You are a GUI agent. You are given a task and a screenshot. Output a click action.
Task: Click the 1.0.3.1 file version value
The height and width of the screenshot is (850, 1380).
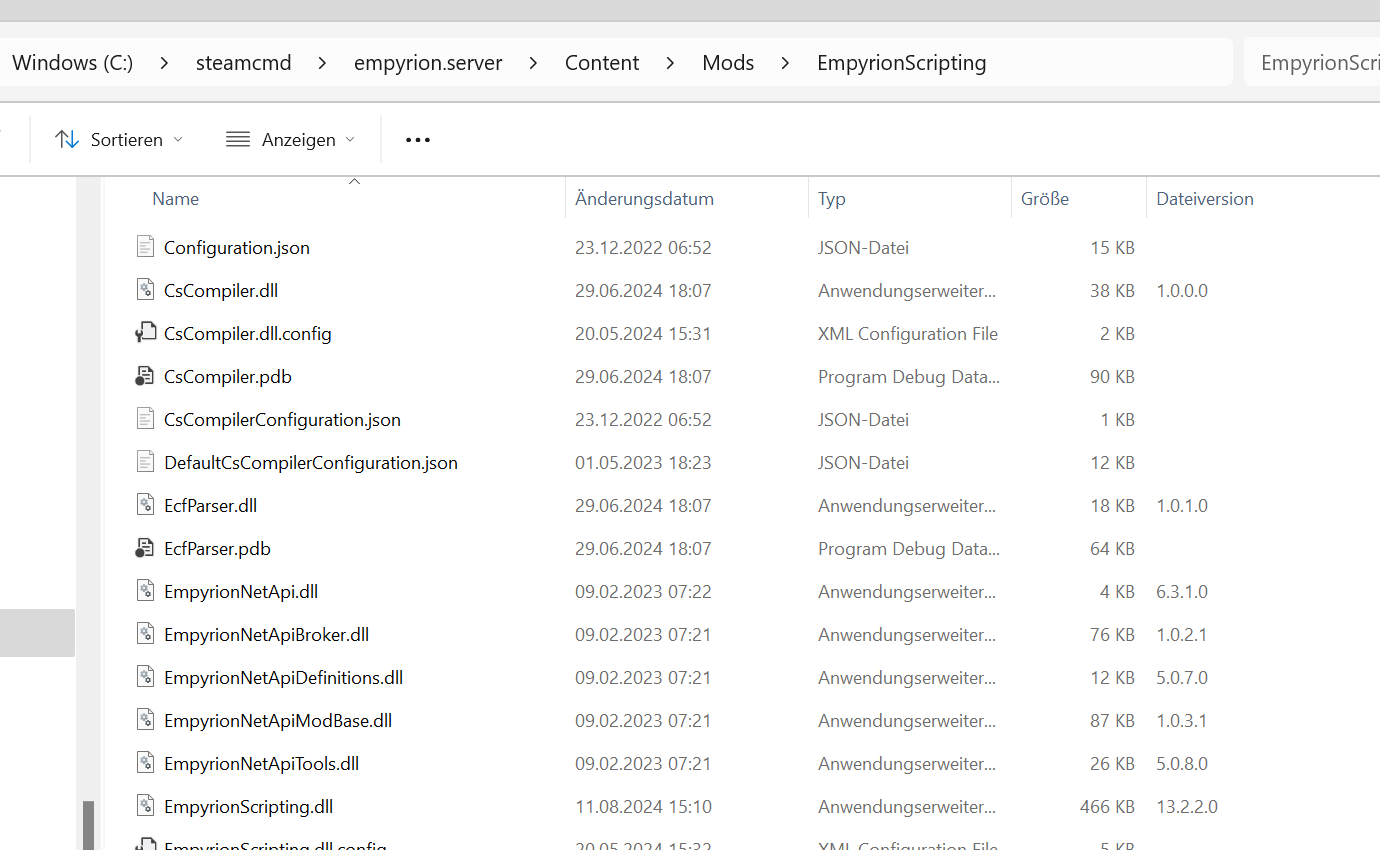point(1182,720)
